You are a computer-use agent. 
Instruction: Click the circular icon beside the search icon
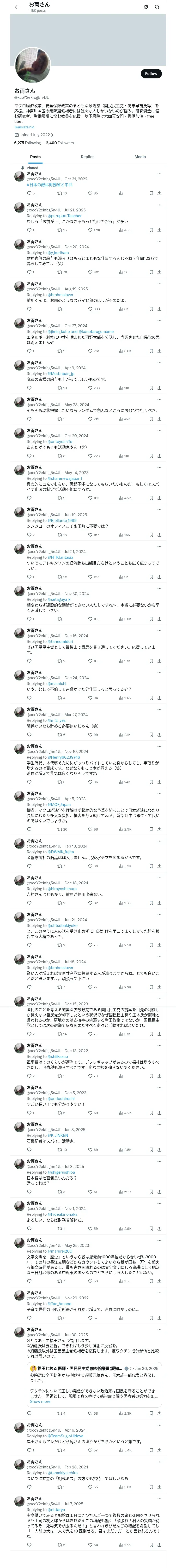click(x=146, y=7)
